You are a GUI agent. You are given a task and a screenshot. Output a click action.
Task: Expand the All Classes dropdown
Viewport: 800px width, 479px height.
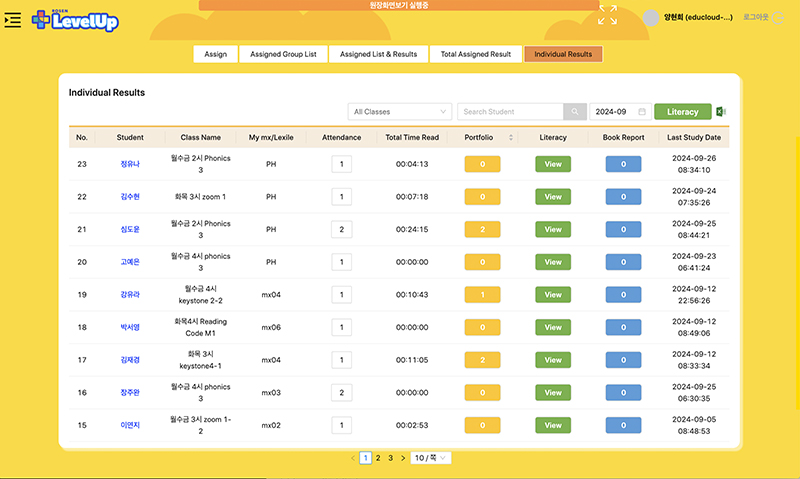(x=400, y=112)
